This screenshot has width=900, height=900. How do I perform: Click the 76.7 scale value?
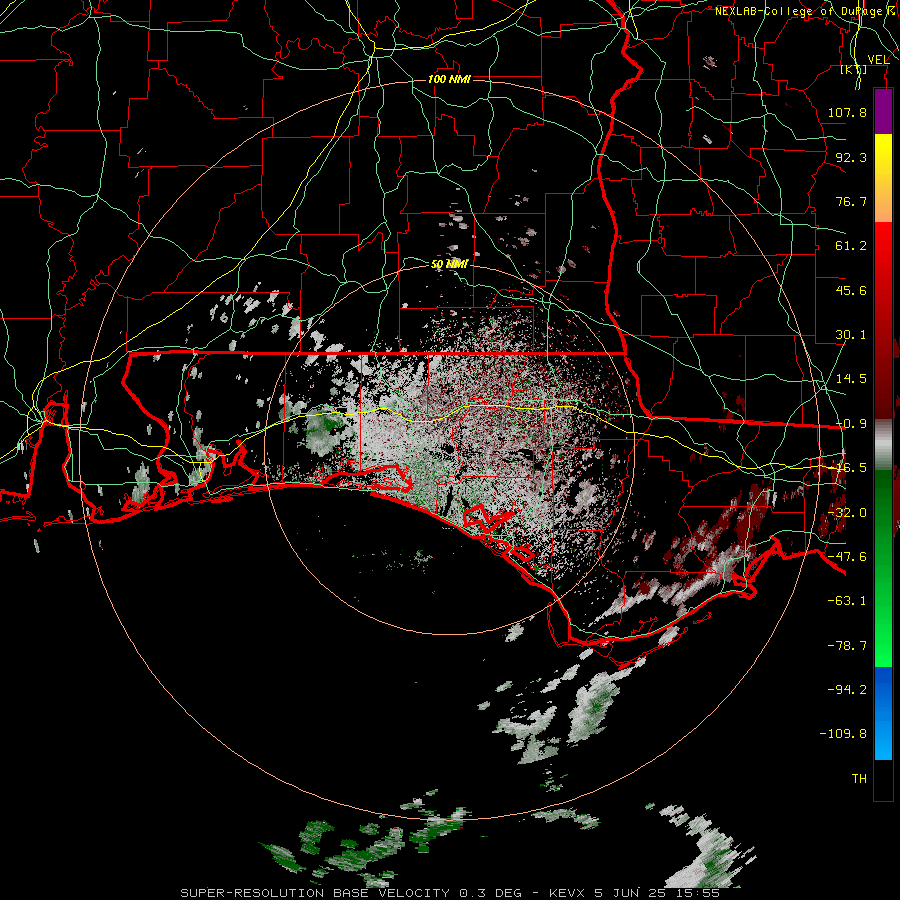click(851, 201)
